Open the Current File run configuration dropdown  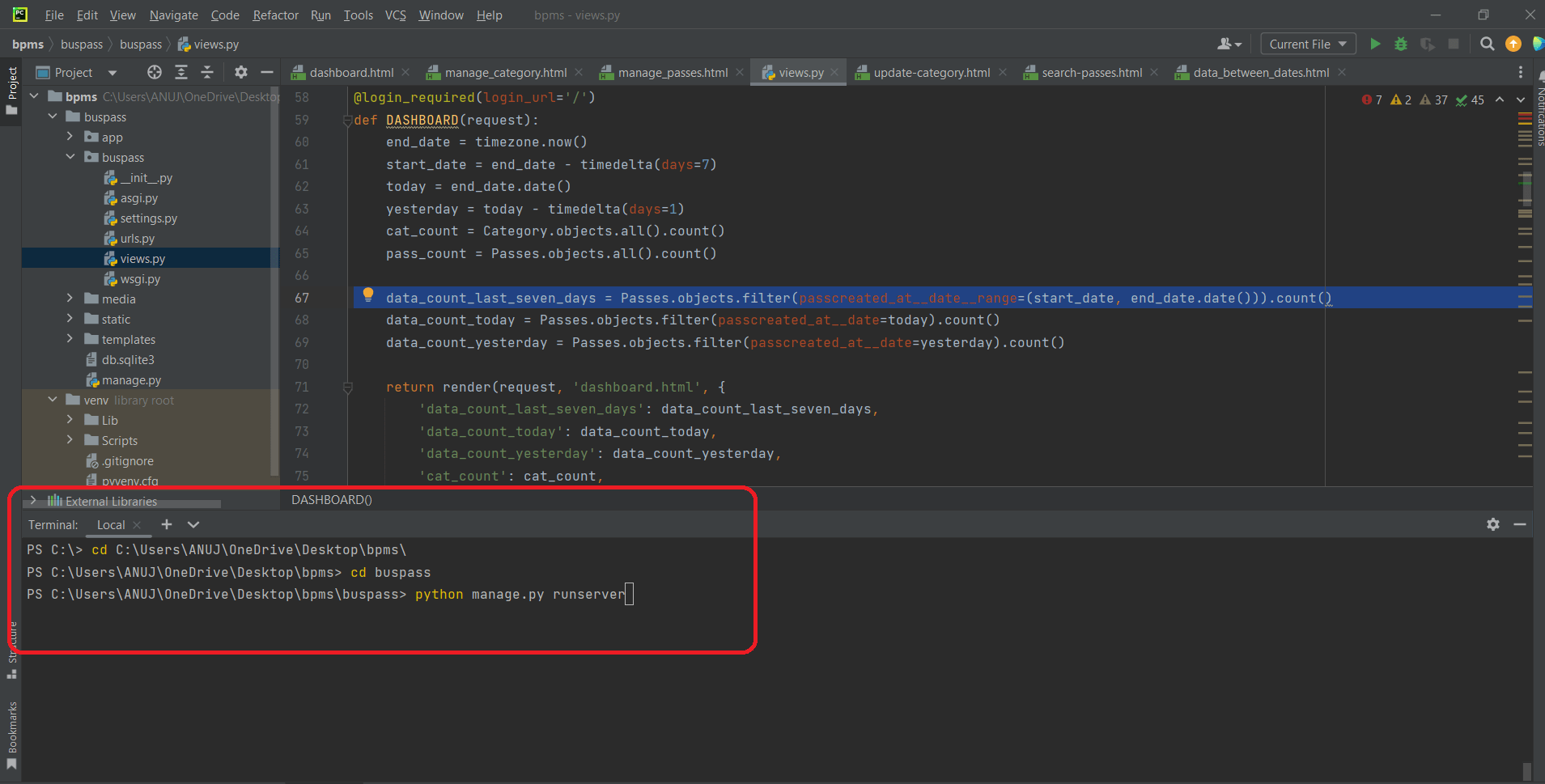[1308, 44]
